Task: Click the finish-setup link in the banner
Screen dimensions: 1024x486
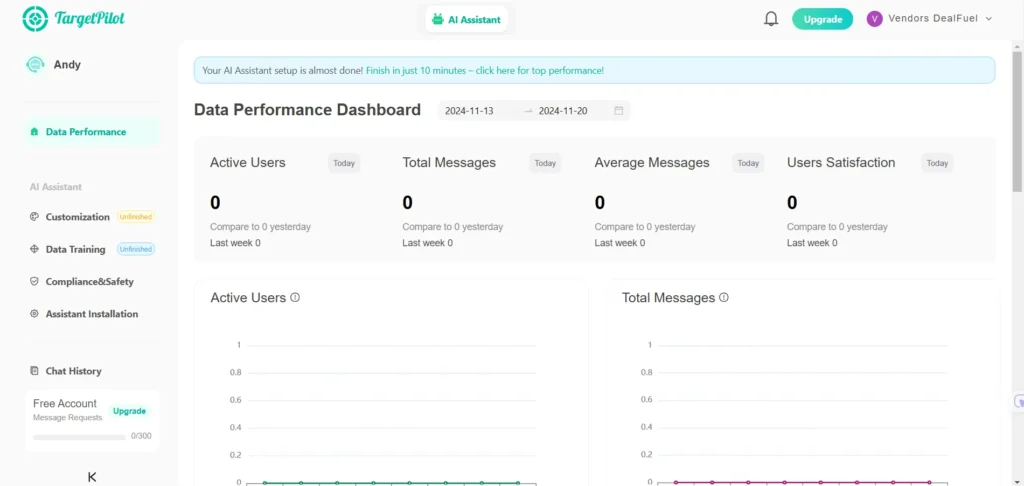Action: (485, 70)
